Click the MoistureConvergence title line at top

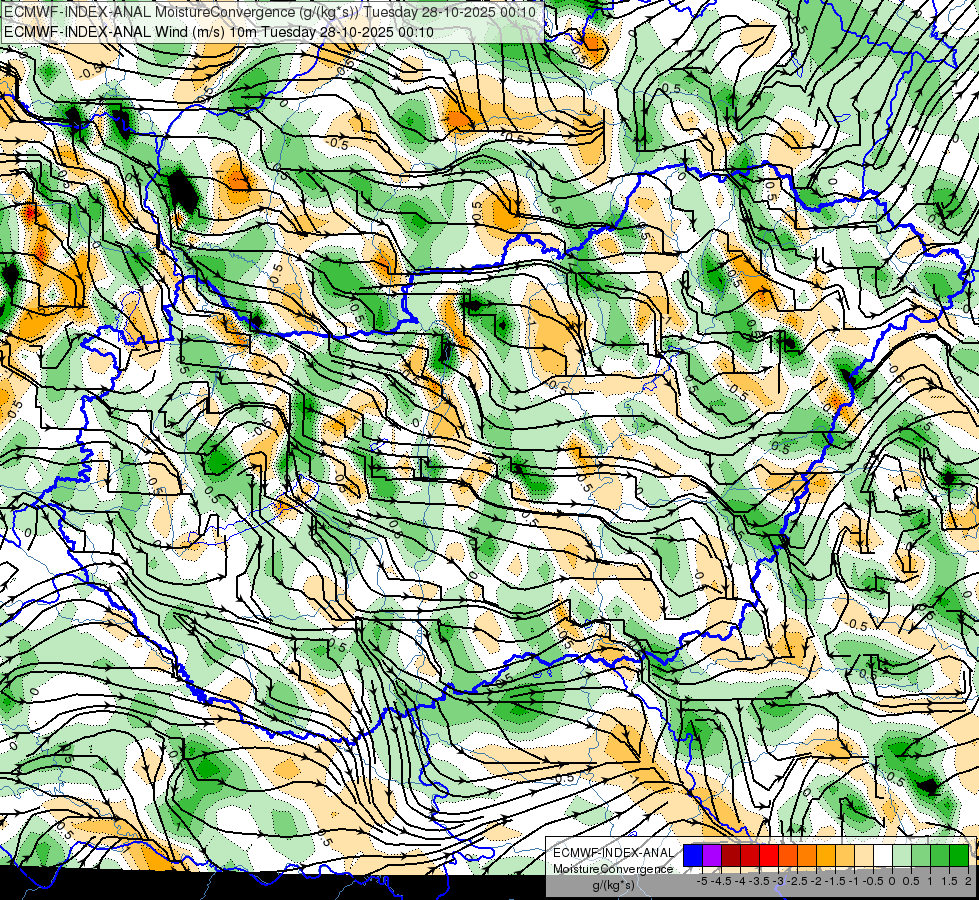tap(270, 12)
